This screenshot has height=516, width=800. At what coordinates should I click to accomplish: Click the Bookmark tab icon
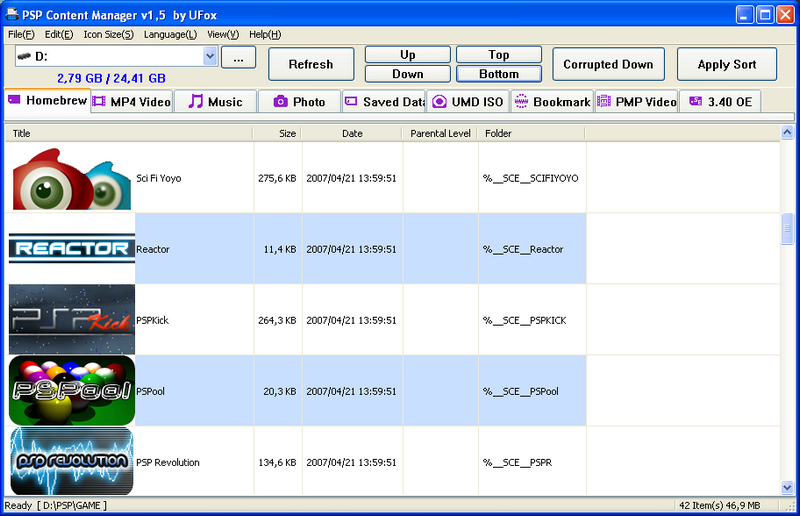click(x=521, y=102)
